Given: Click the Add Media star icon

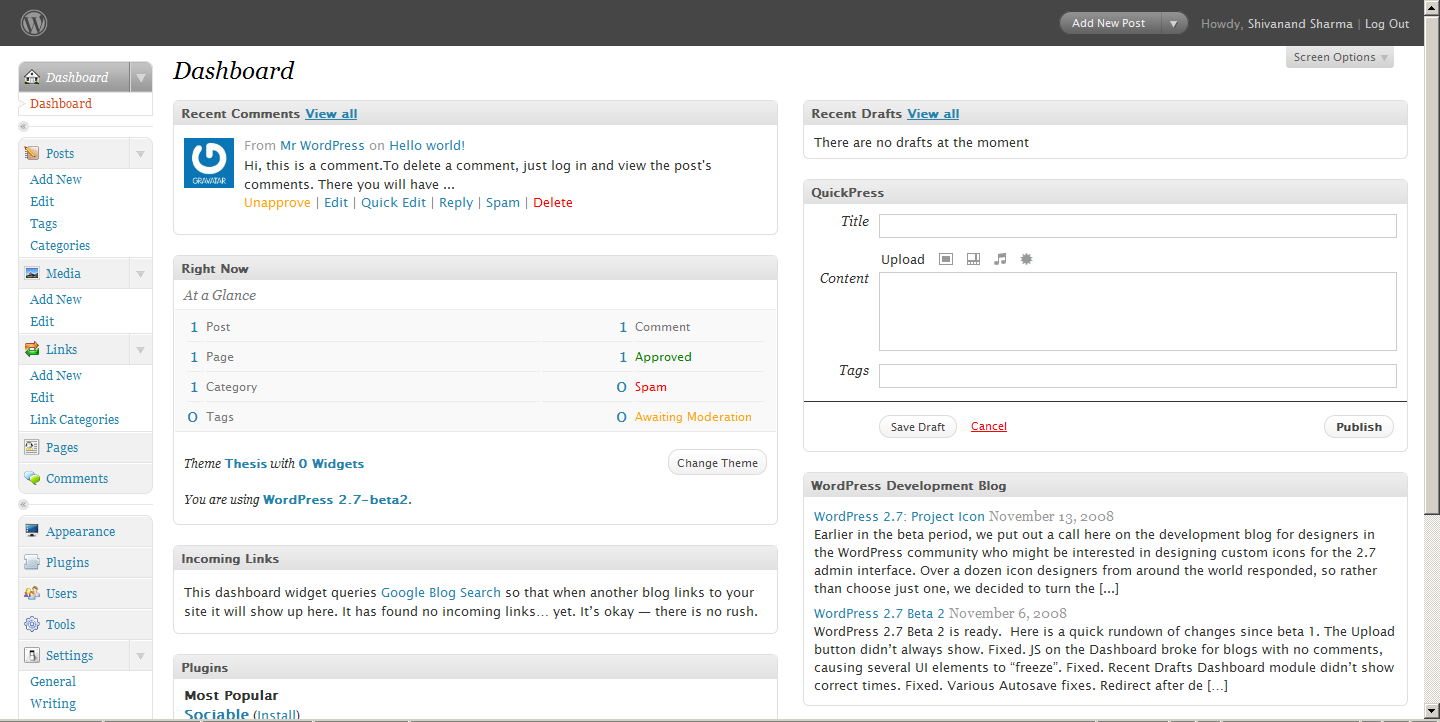Looking at the screenshot, I should (x=1026, y=259).
